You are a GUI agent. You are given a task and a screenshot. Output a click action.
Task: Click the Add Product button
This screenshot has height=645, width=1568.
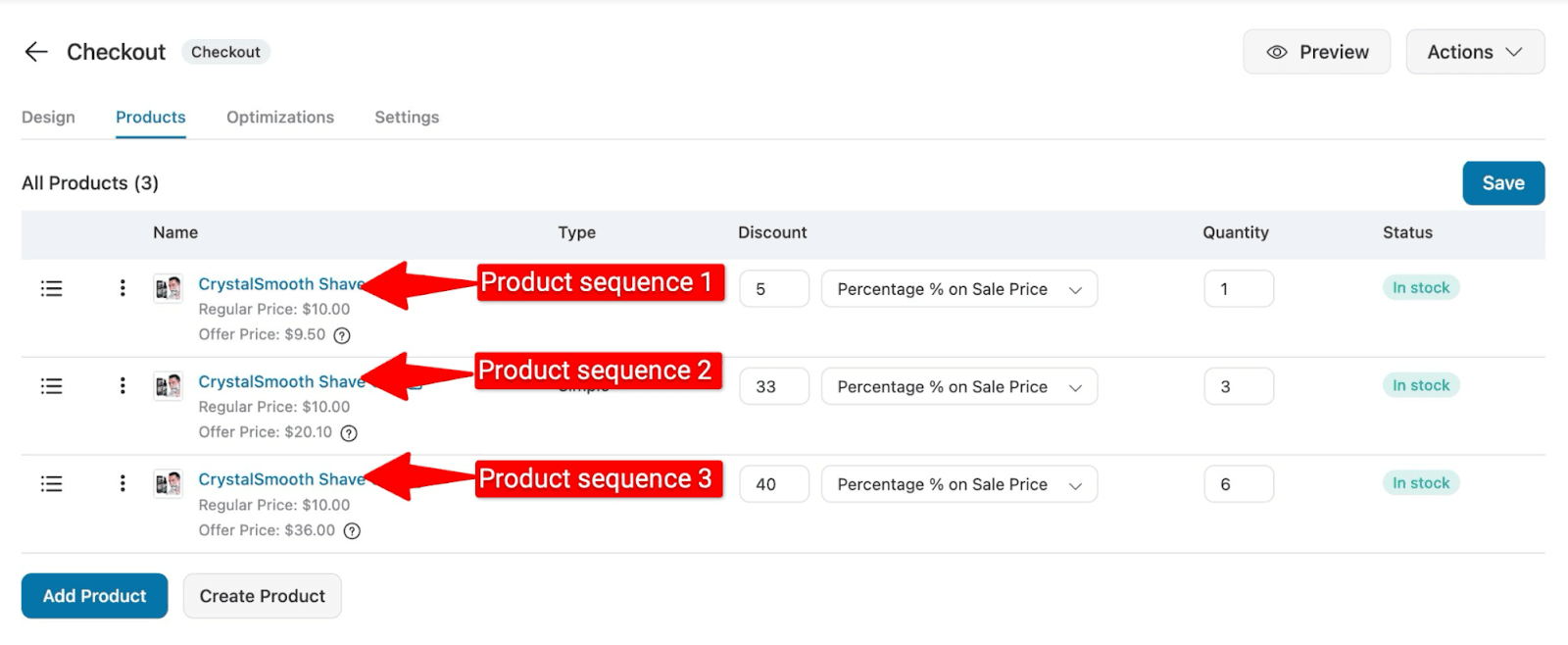(94, 596)
